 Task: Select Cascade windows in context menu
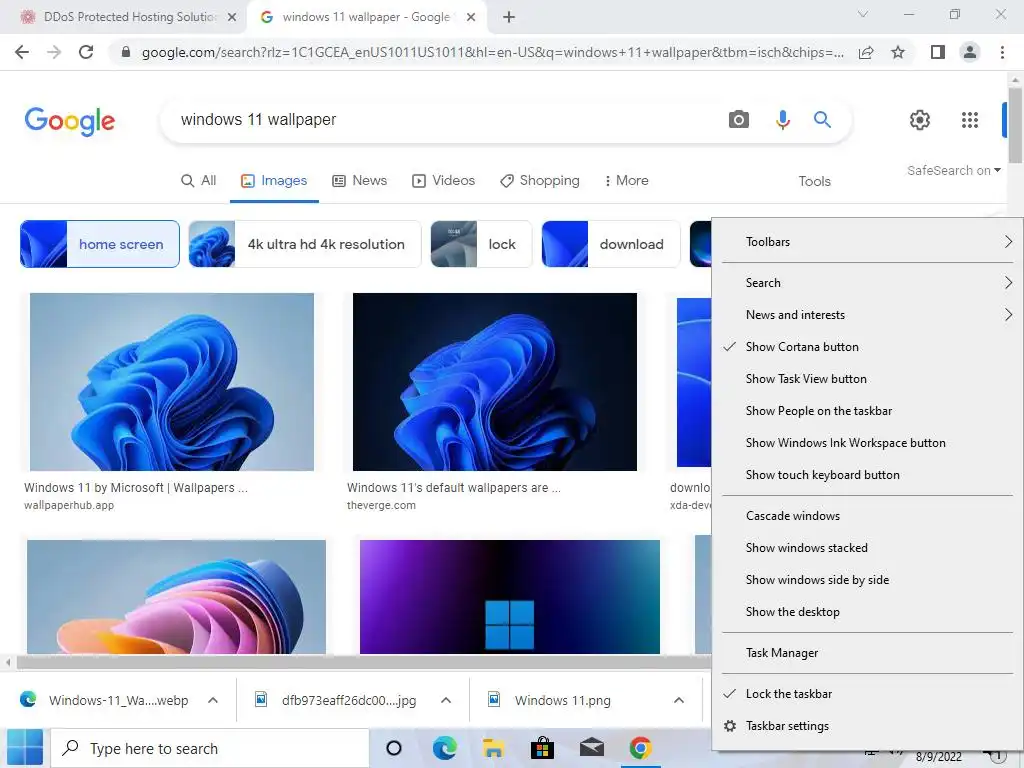pos(867,516)
